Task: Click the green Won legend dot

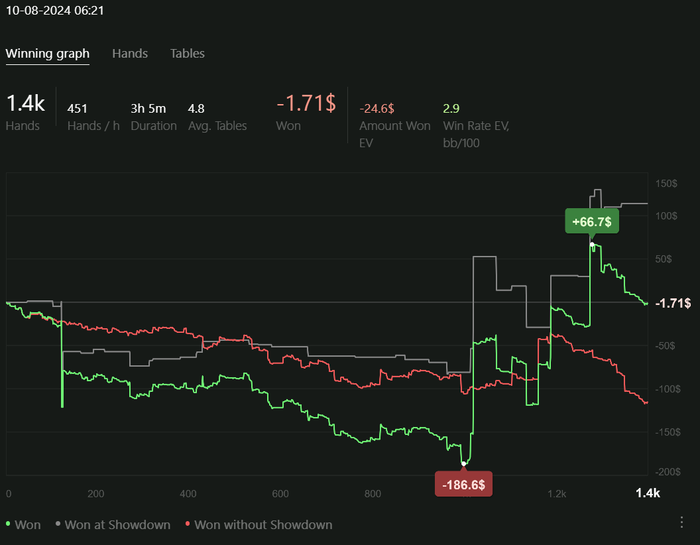Action: [x=9, y=524]
